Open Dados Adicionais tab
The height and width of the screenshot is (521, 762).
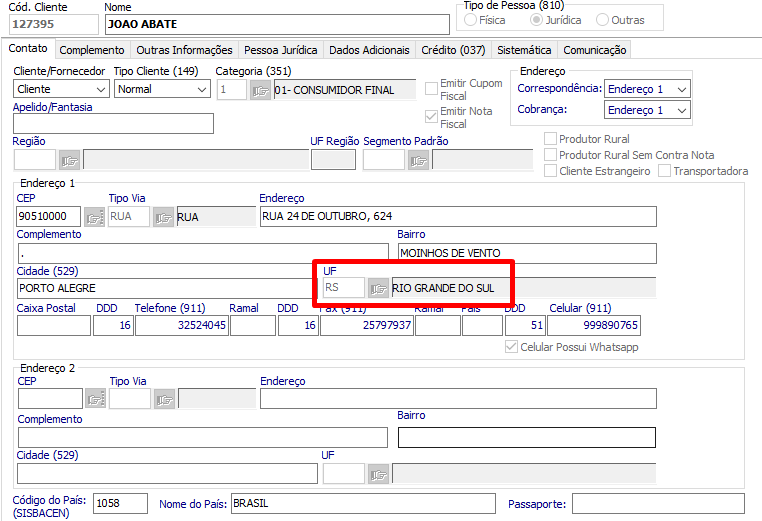pos(369,50)
